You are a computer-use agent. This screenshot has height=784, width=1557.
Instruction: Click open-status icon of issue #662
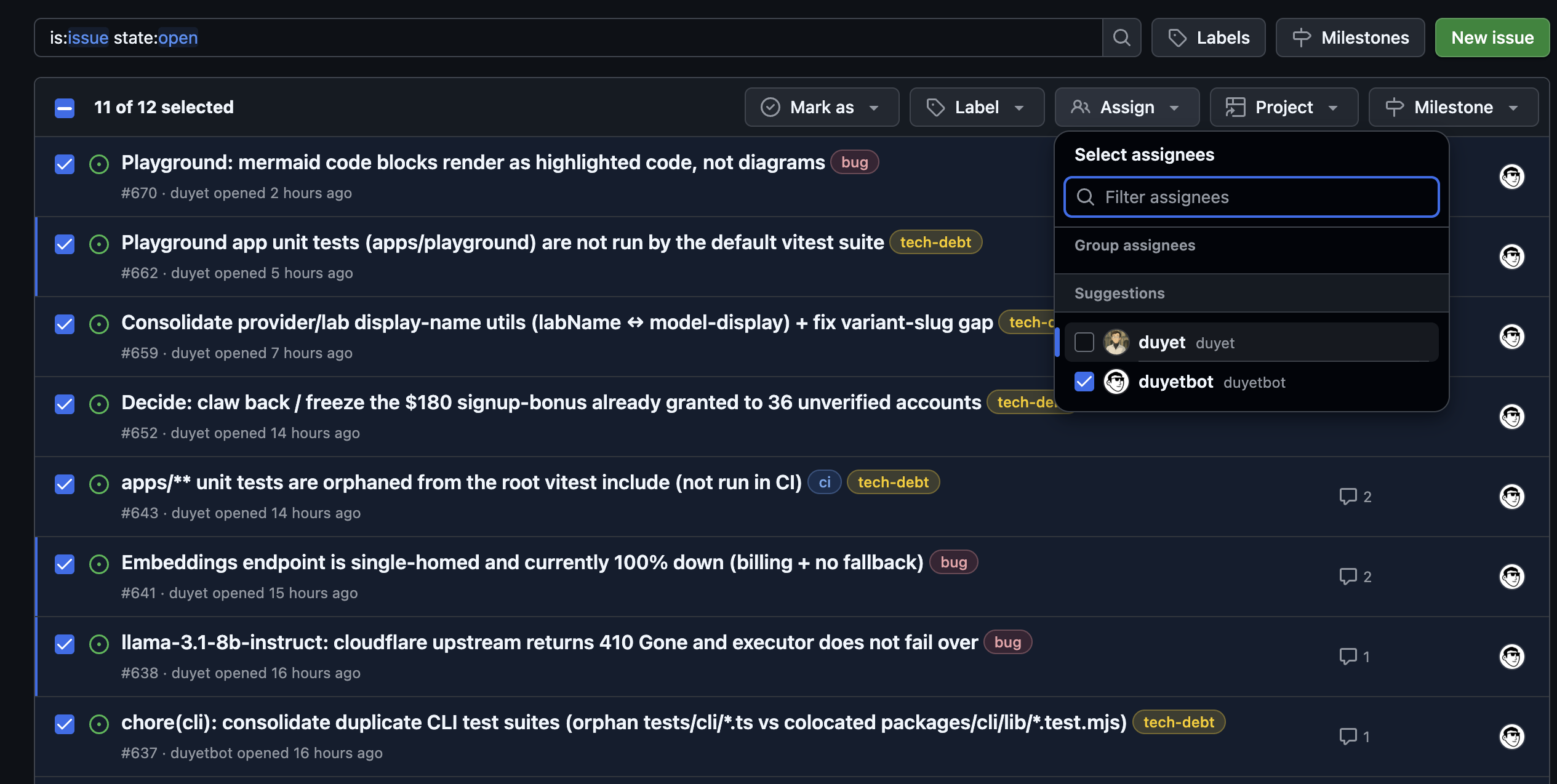click(99, 244)
